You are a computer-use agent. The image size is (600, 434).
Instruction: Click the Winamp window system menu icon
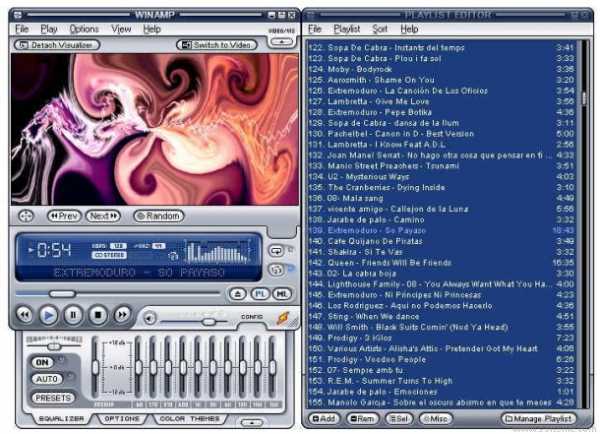[18, 15]
